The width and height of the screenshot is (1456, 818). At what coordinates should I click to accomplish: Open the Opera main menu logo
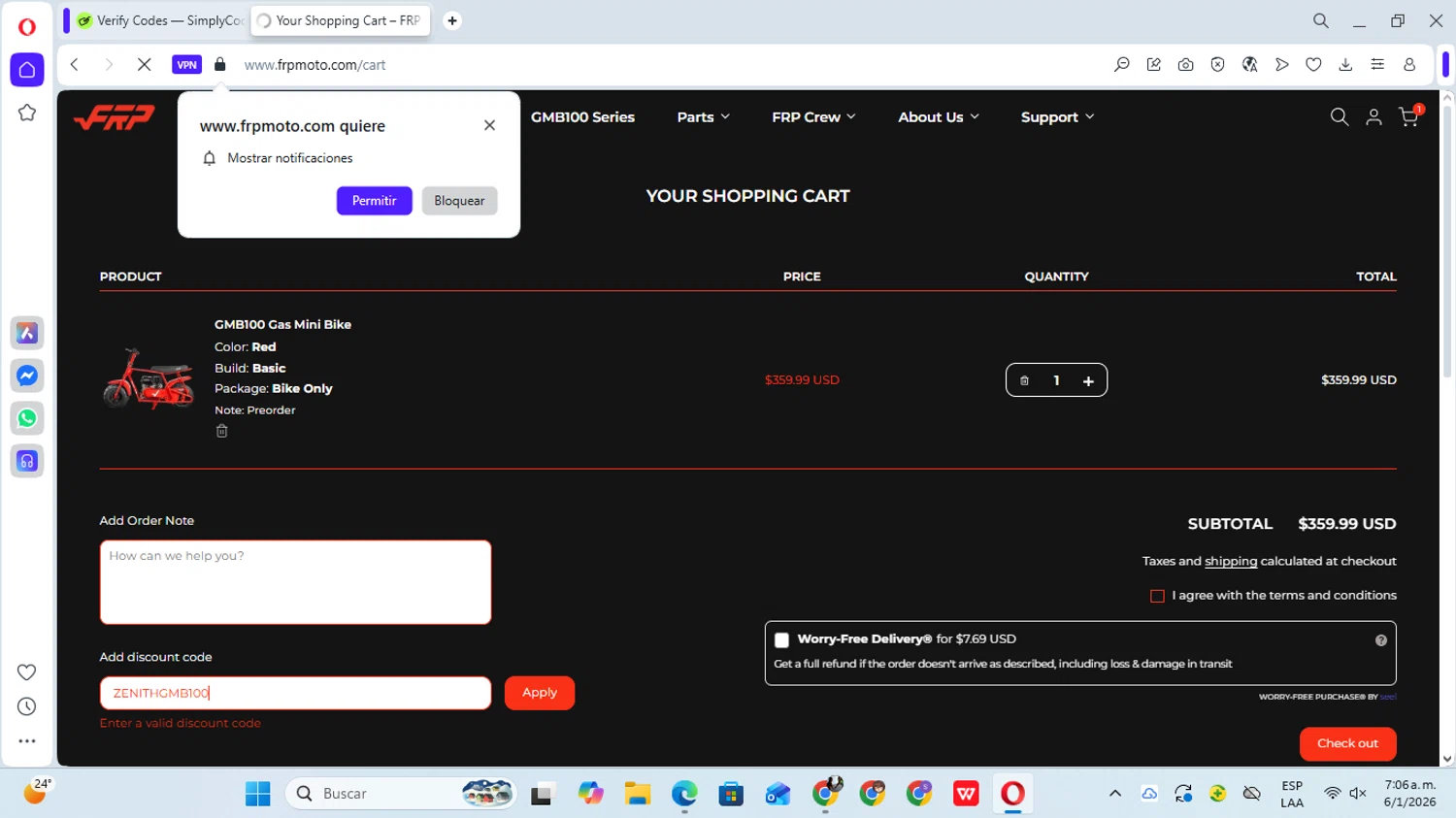(27, 26)
